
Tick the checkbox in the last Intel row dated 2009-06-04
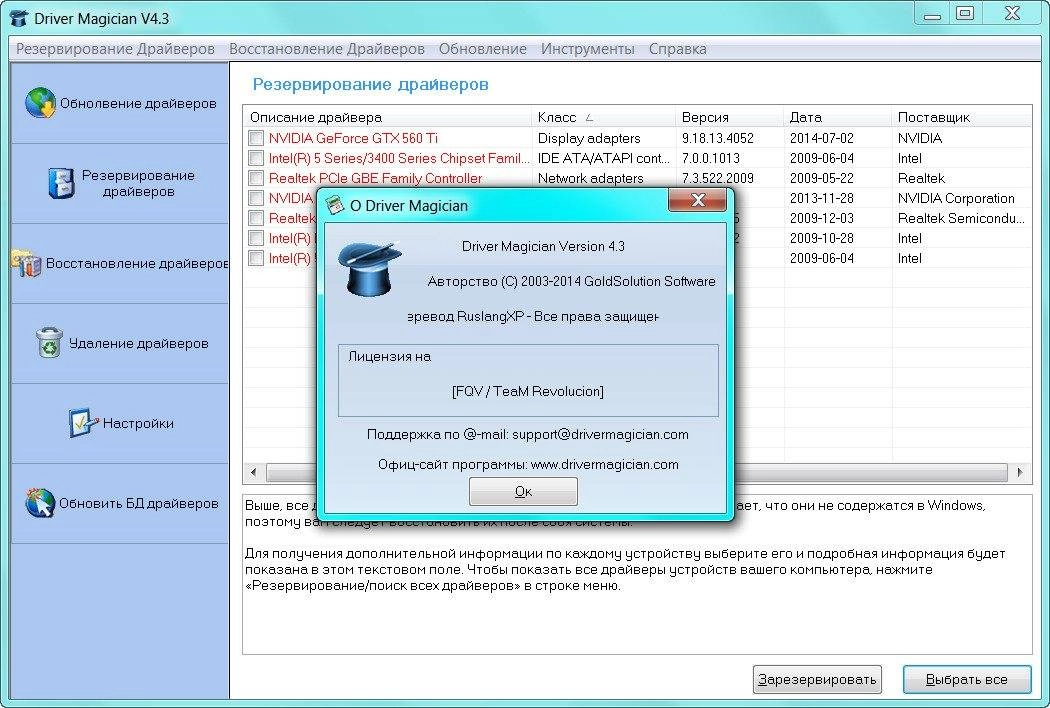coord(256,258)
